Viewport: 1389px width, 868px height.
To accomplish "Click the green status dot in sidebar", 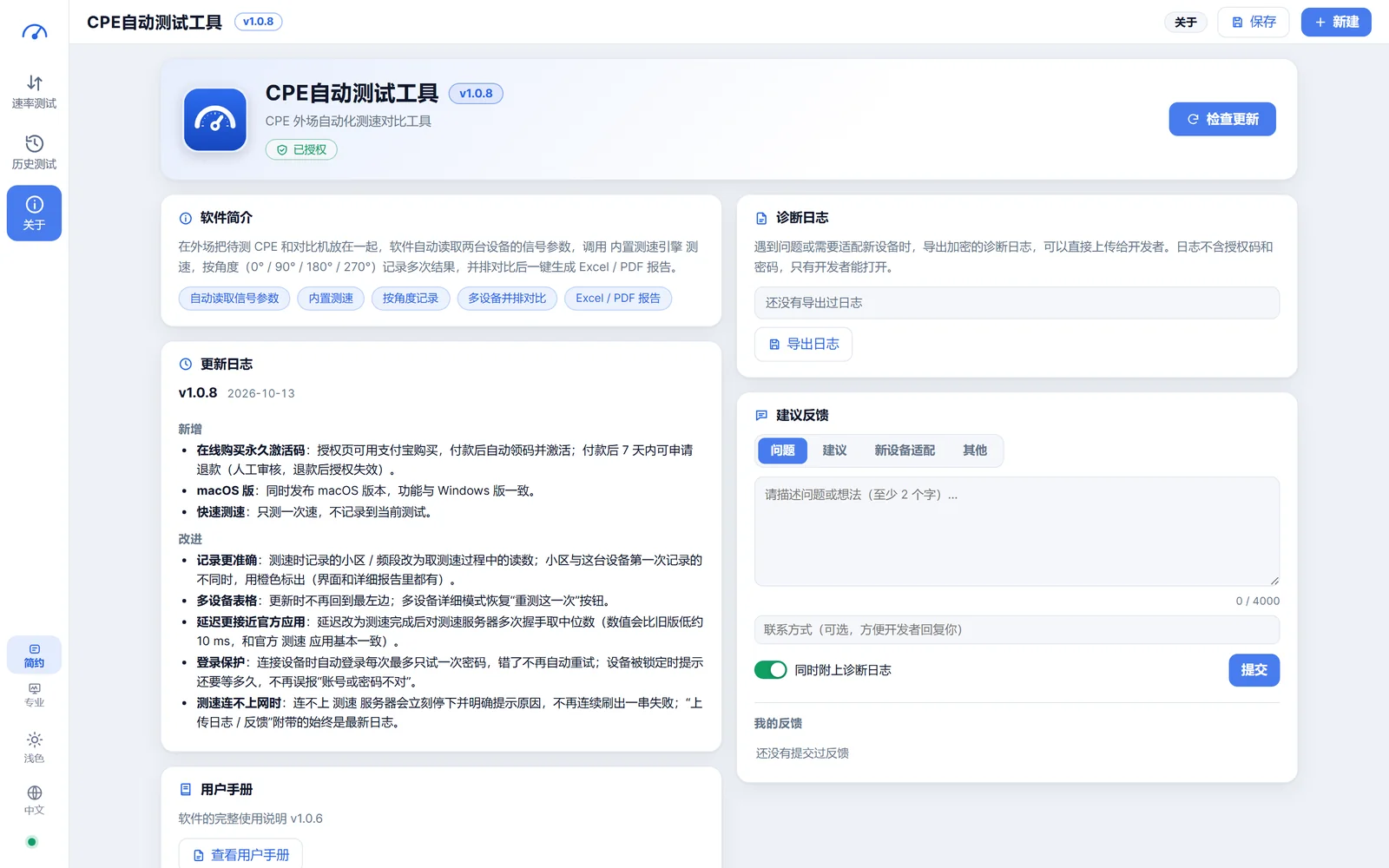I will [32, 842].
